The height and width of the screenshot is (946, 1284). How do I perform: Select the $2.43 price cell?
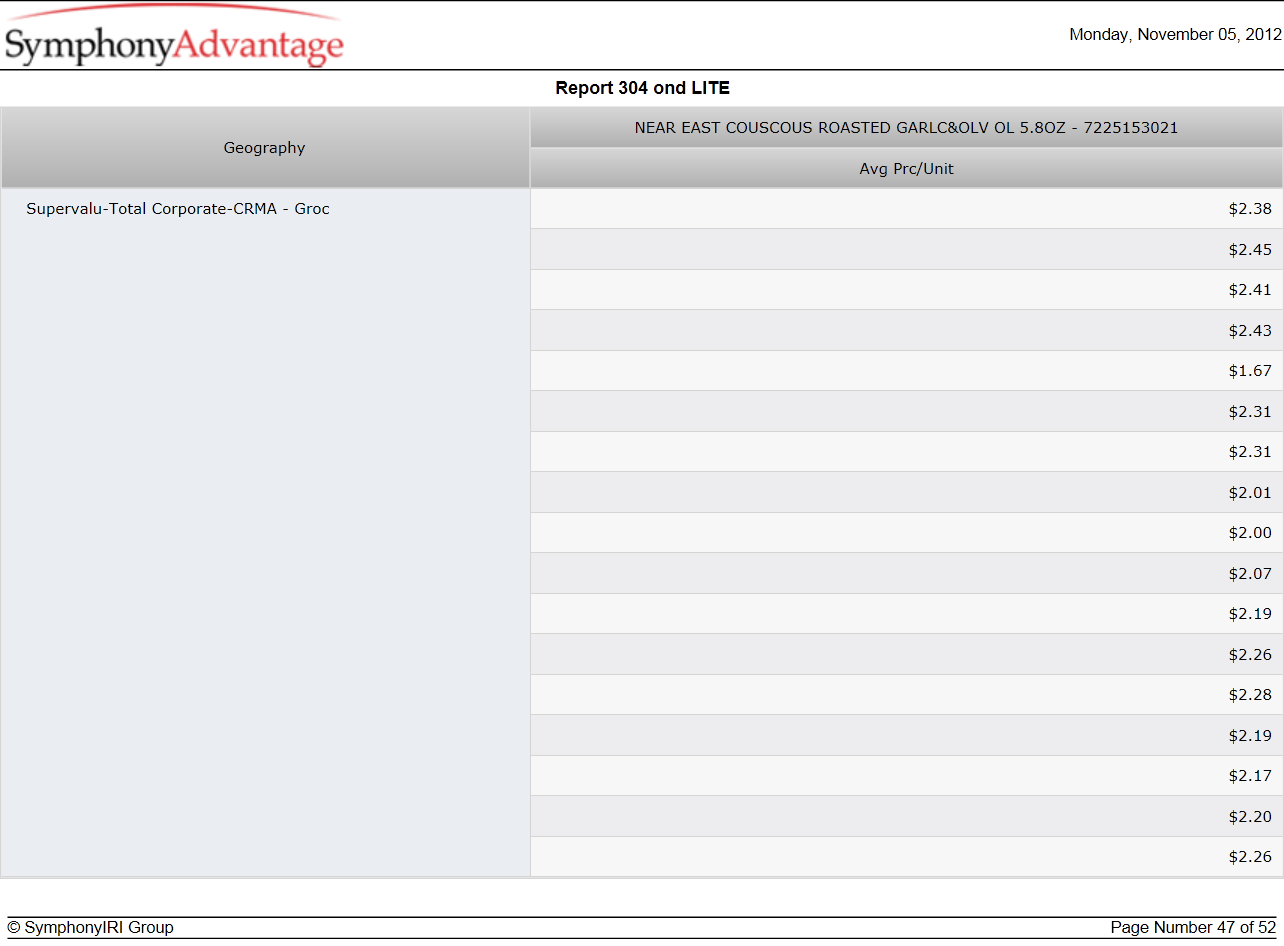(x=906, y=331)
